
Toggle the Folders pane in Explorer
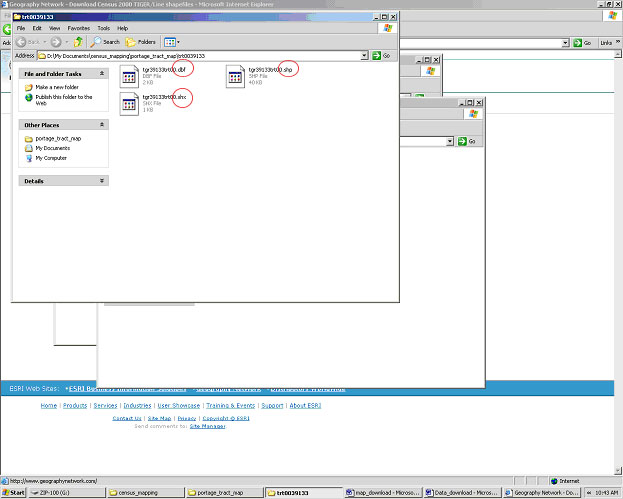coord(140,42)
